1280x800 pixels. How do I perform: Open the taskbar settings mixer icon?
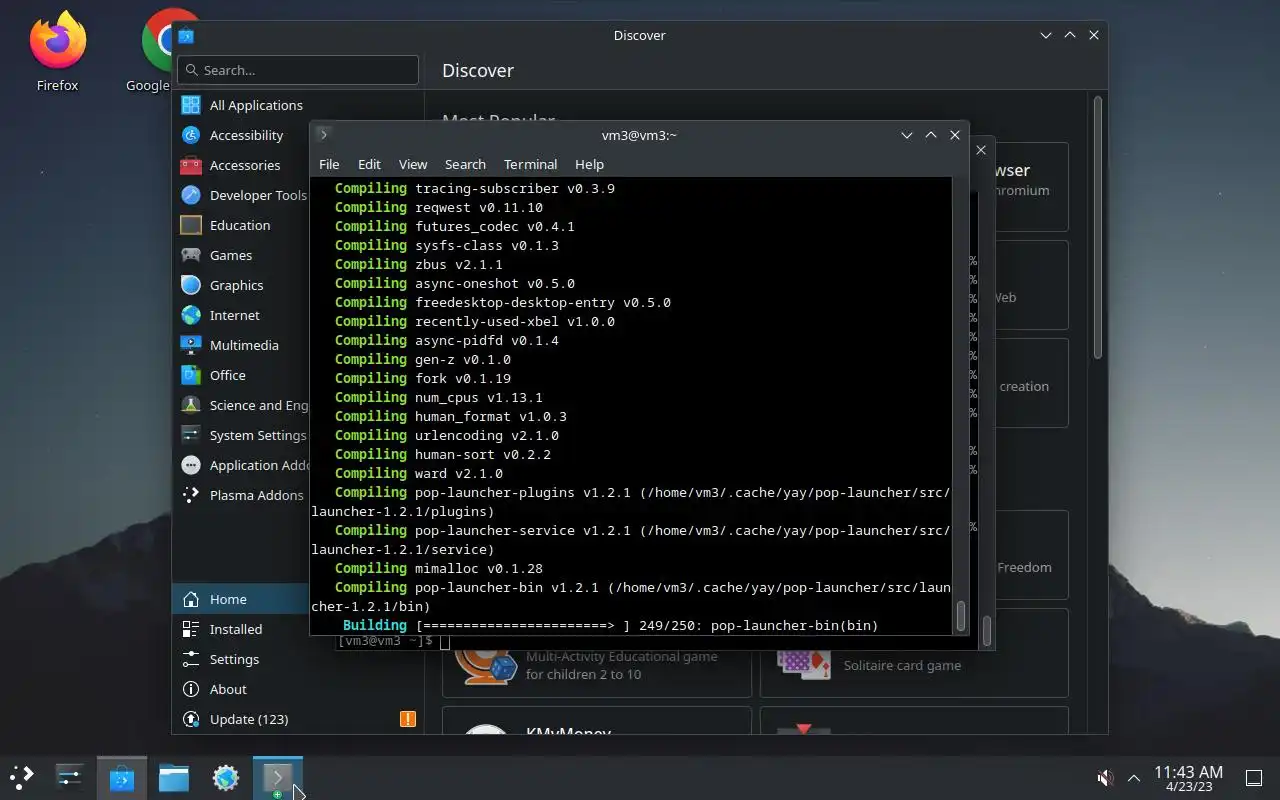(69, 777)
